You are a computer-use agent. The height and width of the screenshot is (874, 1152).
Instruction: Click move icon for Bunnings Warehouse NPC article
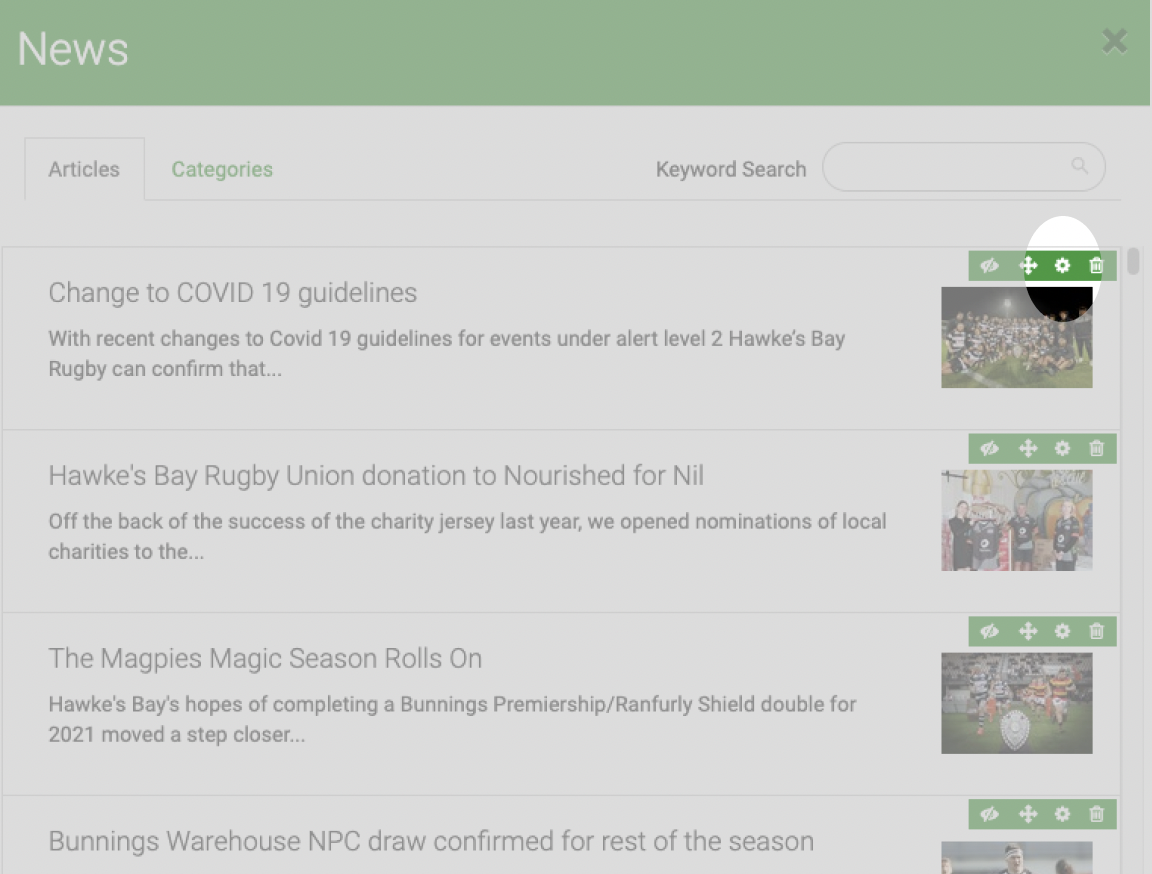(x=1028, y=815)
